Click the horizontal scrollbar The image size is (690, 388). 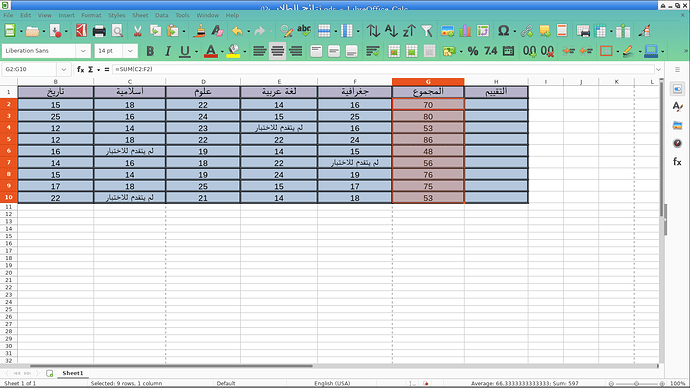(x=171, y=366)
